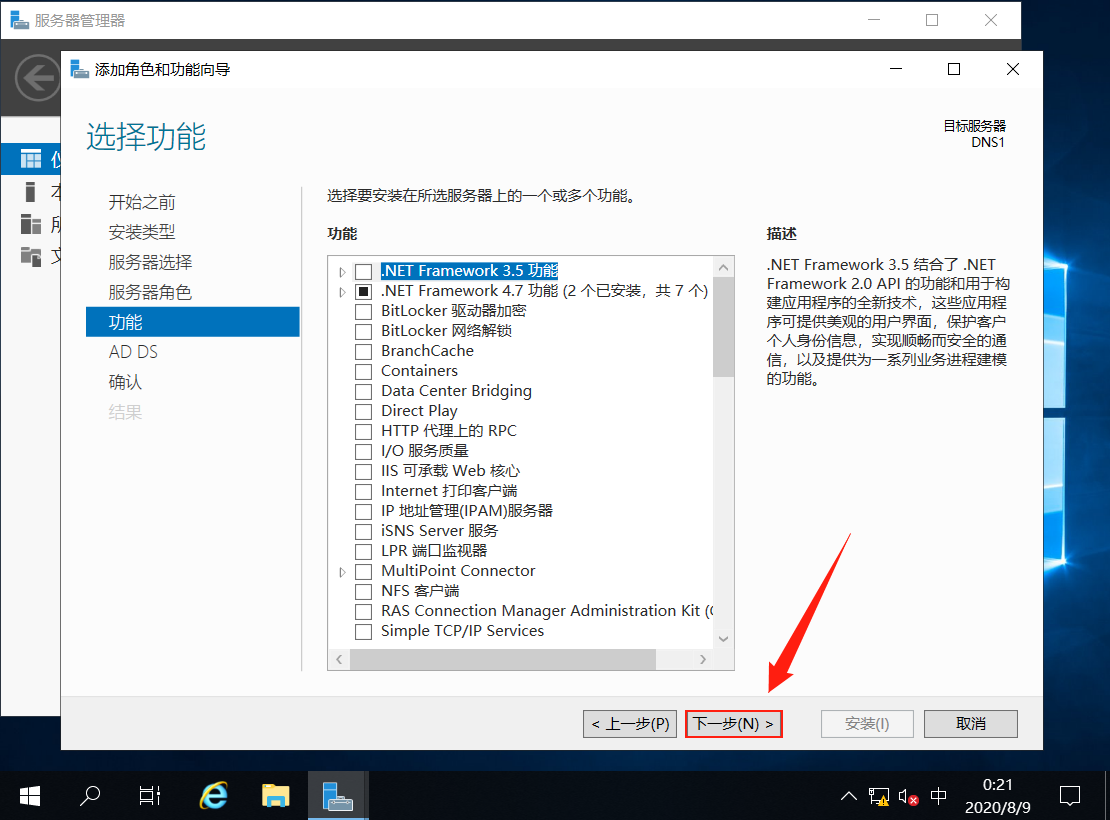Click feature list scroll down arrow
The image size is (1110, 820).
pos(723,639)
